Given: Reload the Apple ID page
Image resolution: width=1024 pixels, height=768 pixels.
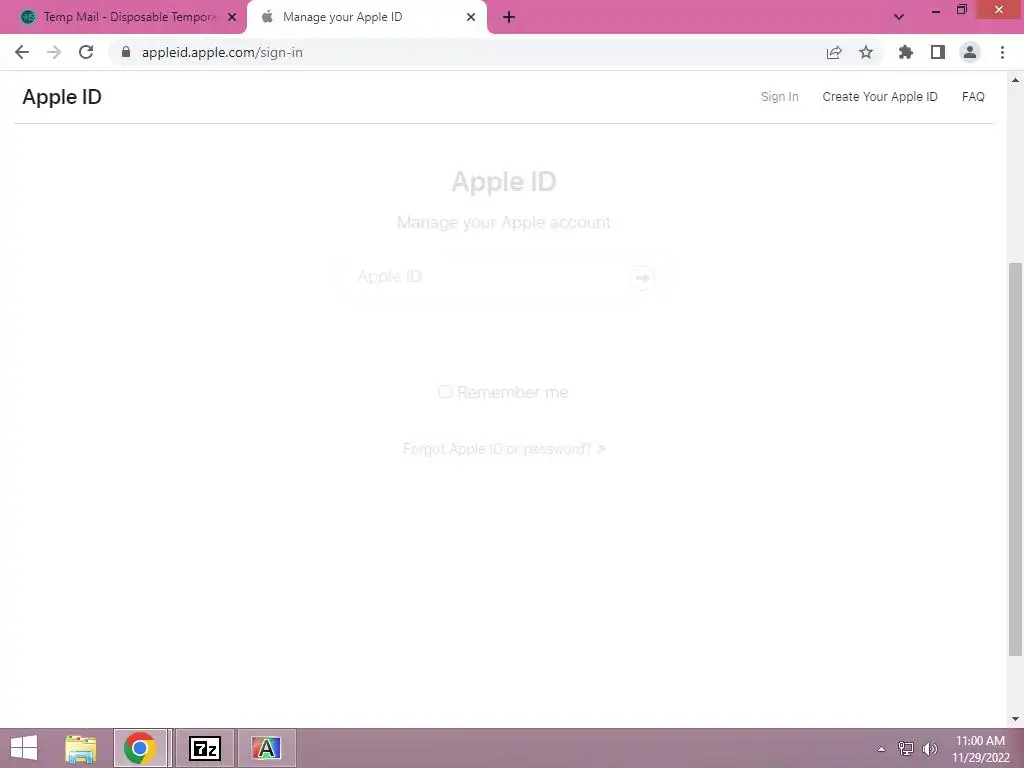Looking at the screenshot, I should click(86, 52).
